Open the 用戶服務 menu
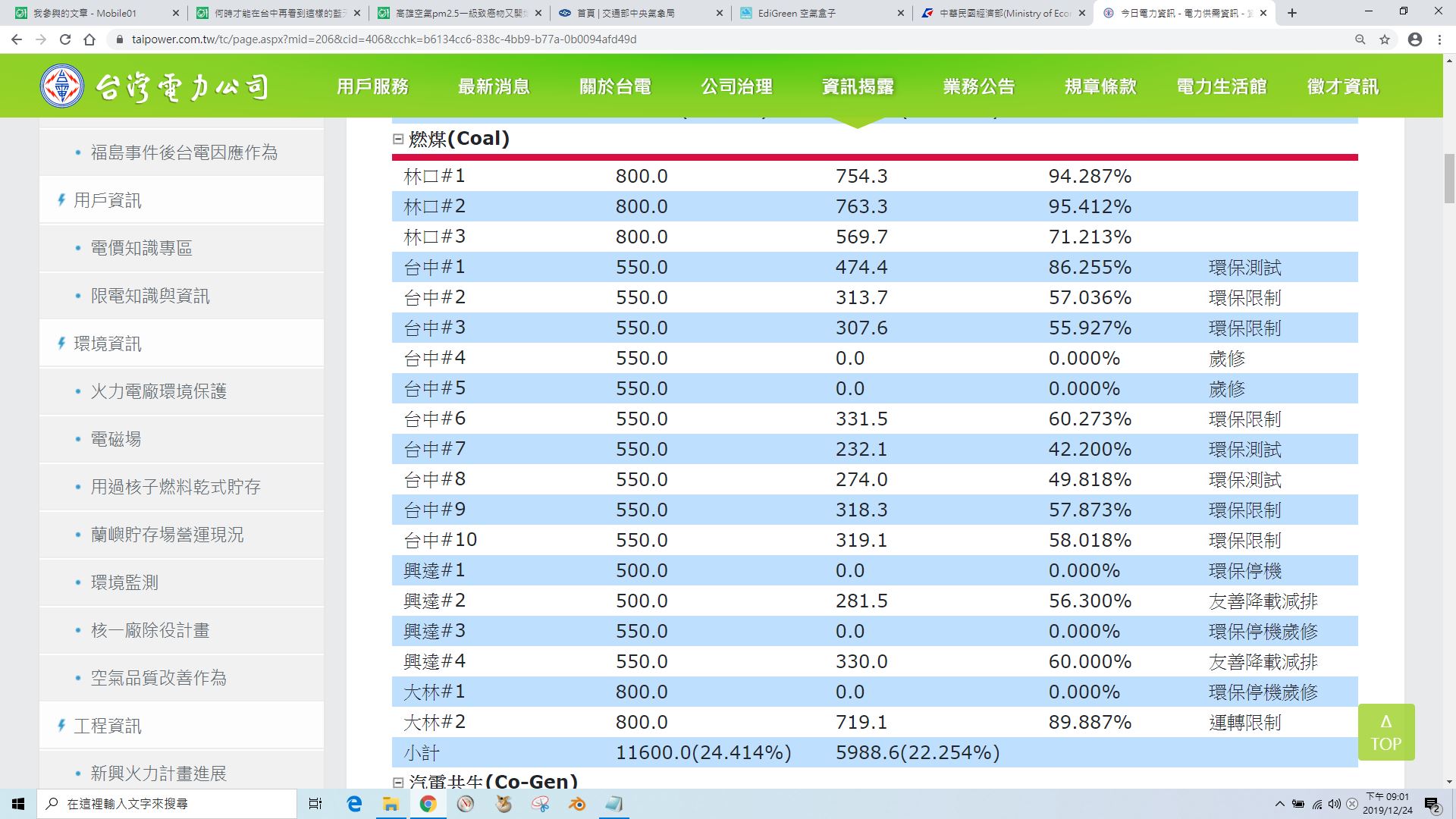The height and width of the screenshot is (819, 1456). pos(372,86)
